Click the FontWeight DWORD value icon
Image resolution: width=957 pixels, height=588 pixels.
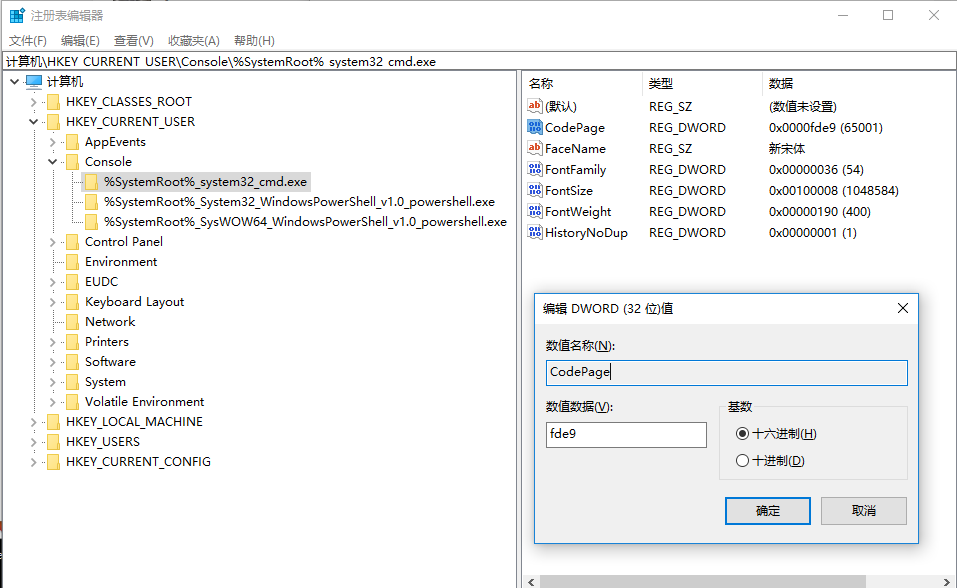click(535, 211)
